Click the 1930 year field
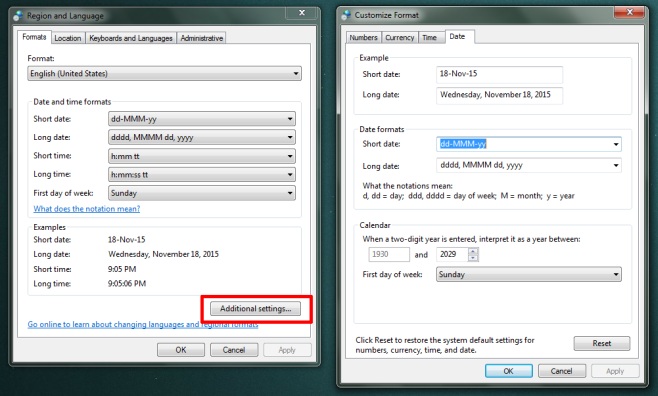 pyautogui.click(x=389, y=254)
